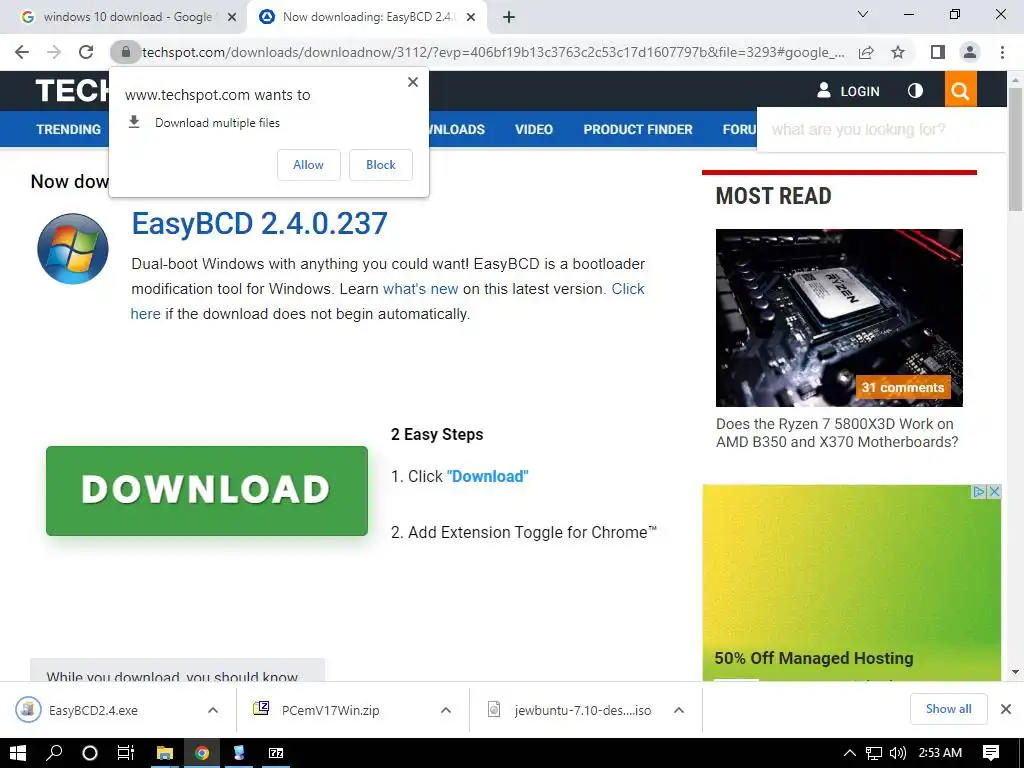Viewport: 1024px width, 768px height.
Task: Click the orange search magnifier icon
Action: click(x=961, y=90)
